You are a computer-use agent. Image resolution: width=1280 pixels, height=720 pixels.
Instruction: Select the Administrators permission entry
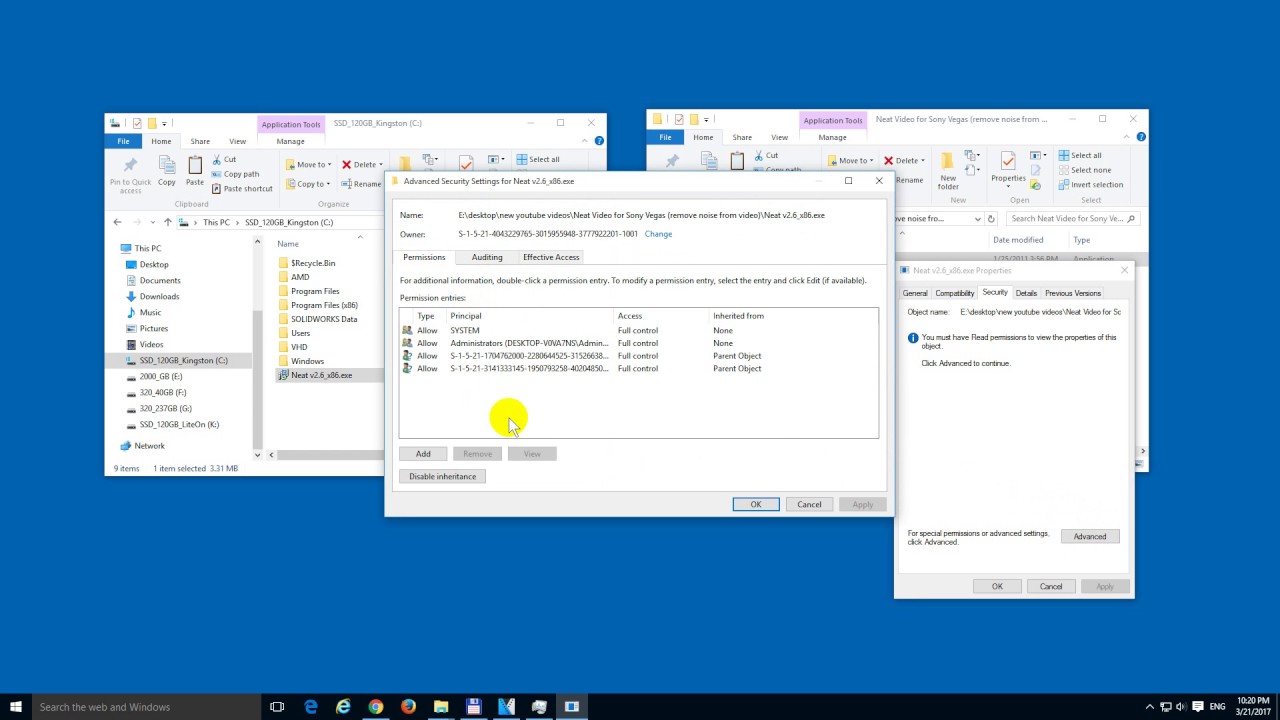coord(638,343)
